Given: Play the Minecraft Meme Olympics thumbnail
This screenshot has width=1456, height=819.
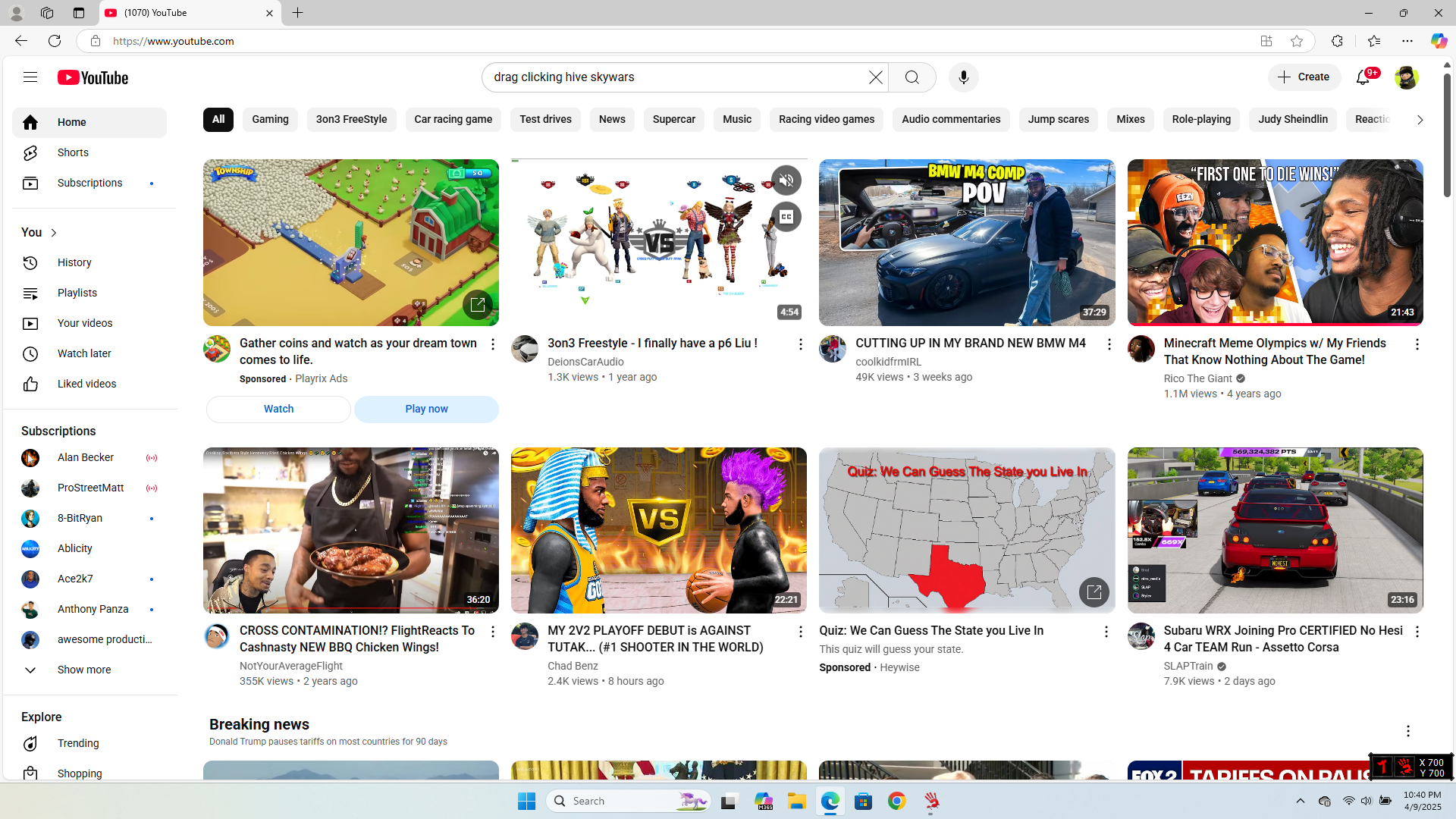Looking at the screenshot, I should click(1275, 243).
